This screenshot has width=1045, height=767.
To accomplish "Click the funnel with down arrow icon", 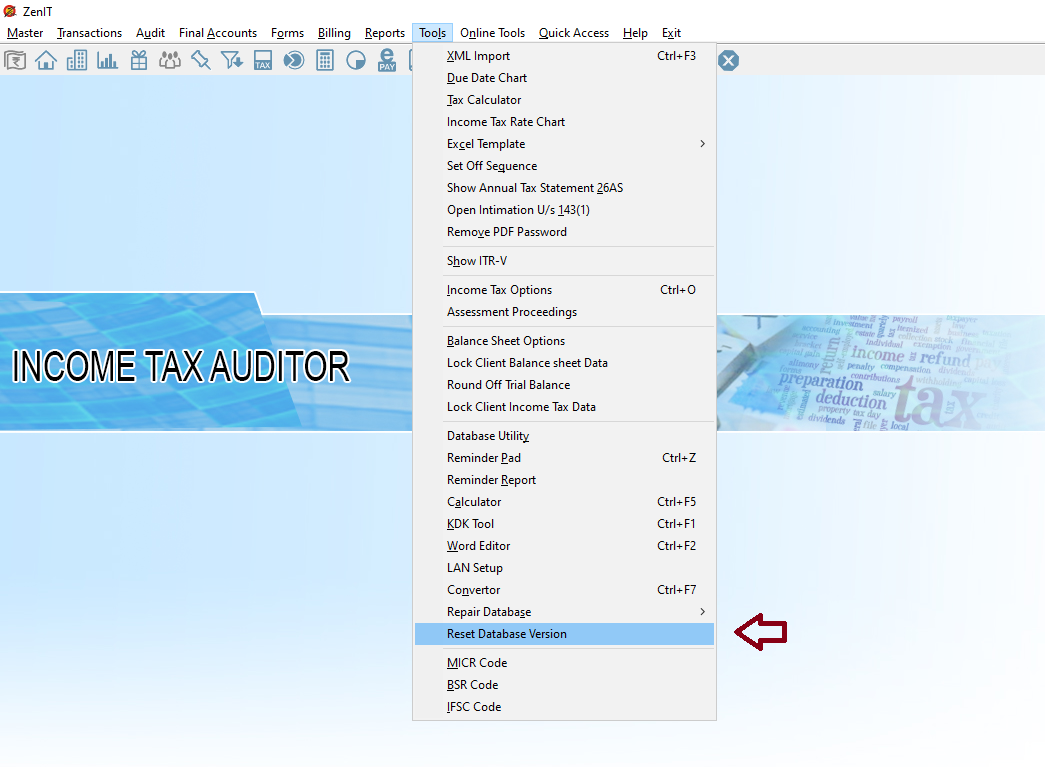I will [x=232, y=61].
